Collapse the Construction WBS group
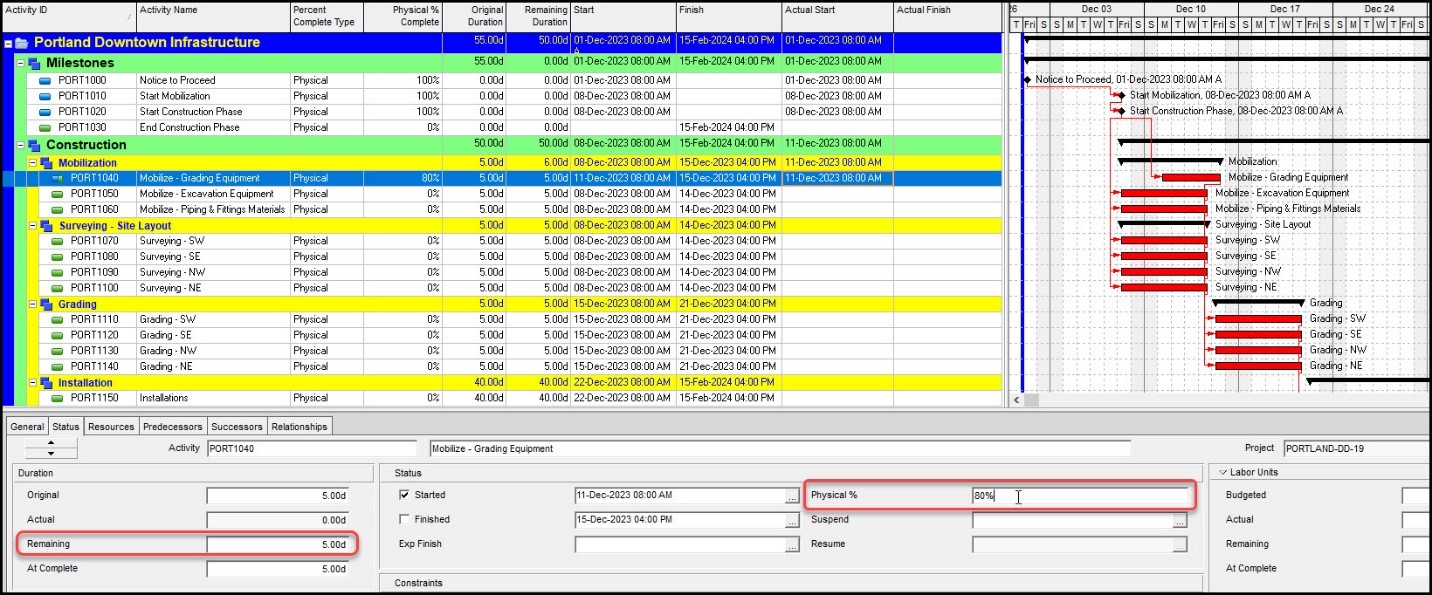The height and width of the screenshot is (595, 1432). pyautogui.click(x=21, y=146)
